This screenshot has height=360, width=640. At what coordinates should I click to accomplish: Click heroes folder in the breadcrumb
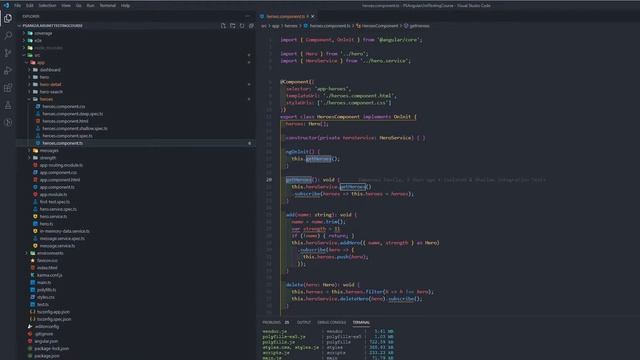(x=291, y=26)
